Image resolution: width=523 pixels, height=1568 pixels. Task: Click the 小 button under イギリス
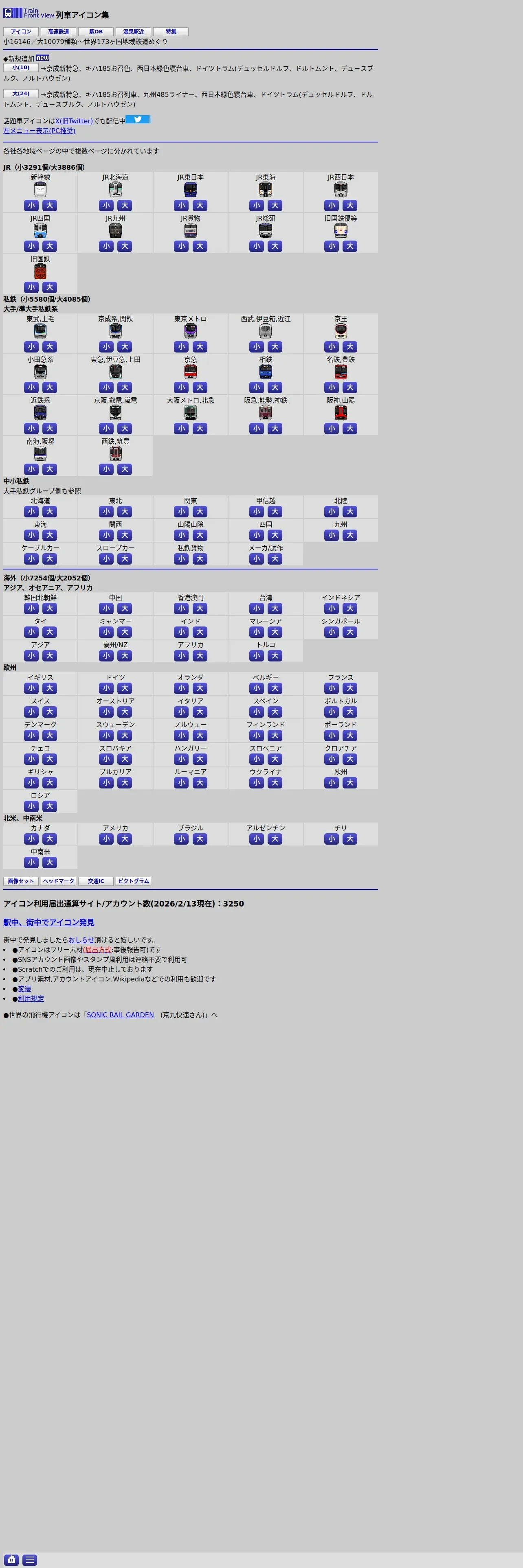click(x=32, y=688)
